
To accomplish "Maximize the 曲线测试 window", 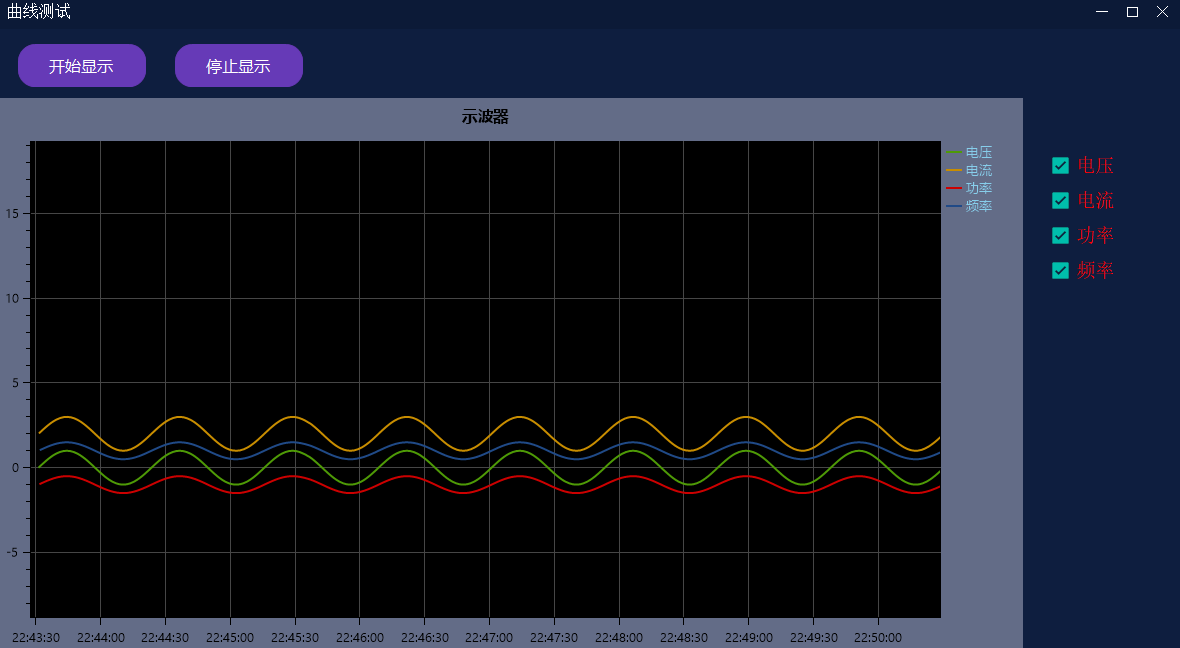I will [x=1132, y=12].
